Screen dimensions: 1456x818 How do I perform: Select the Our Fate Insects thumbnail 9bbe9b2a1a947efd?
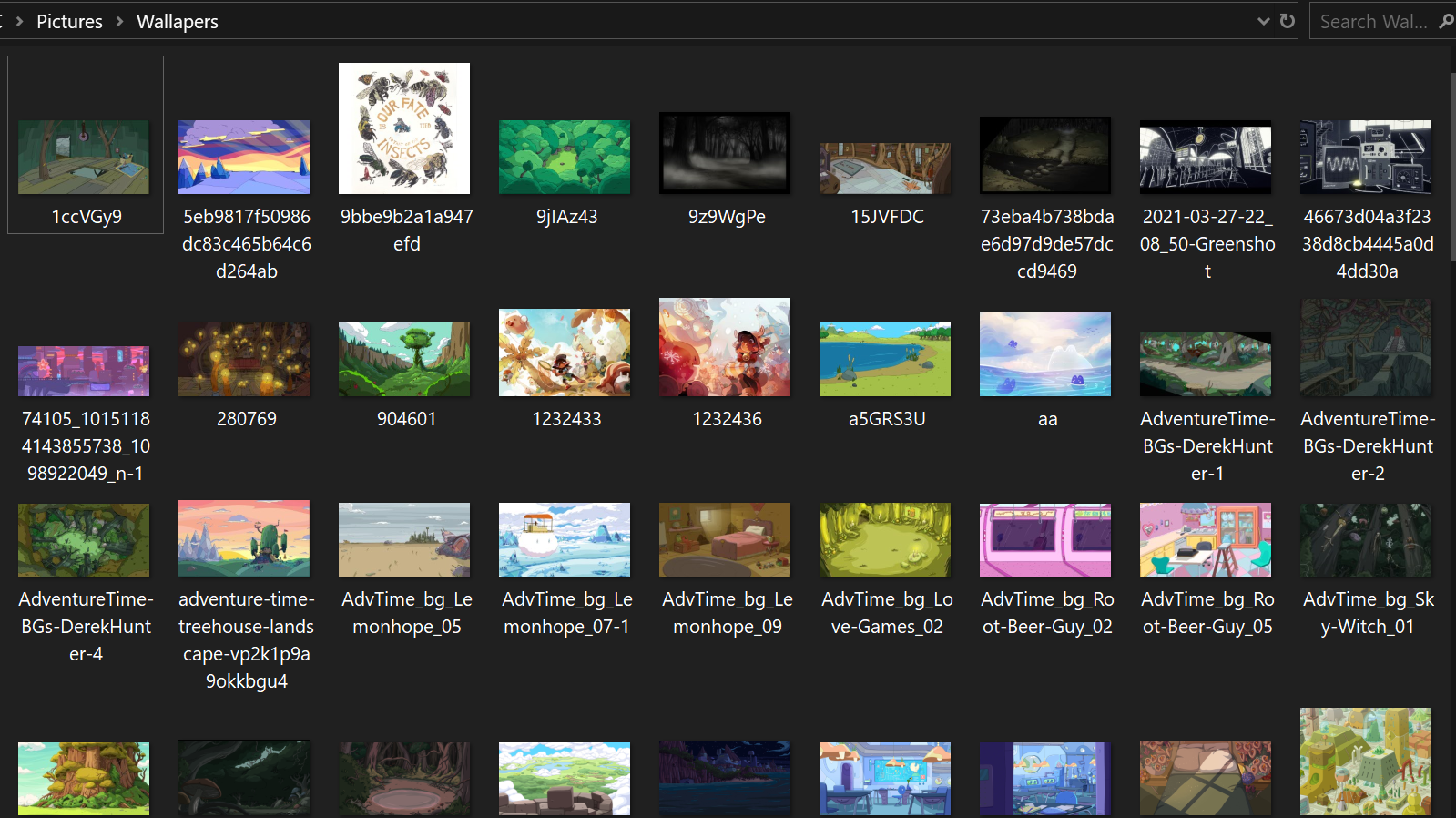(x=404, y=128)
